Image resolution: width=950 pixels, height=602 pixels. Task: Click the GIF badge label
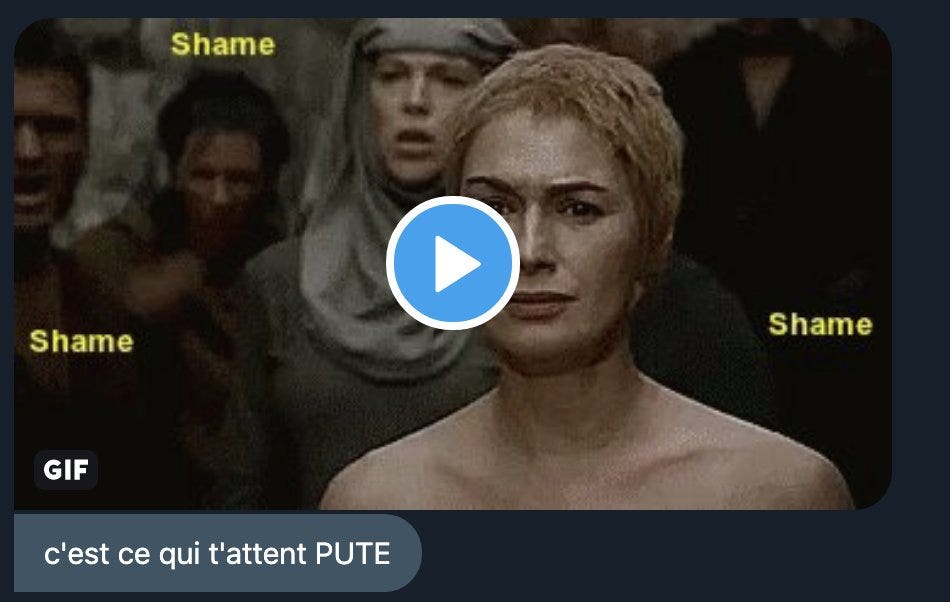66,470
